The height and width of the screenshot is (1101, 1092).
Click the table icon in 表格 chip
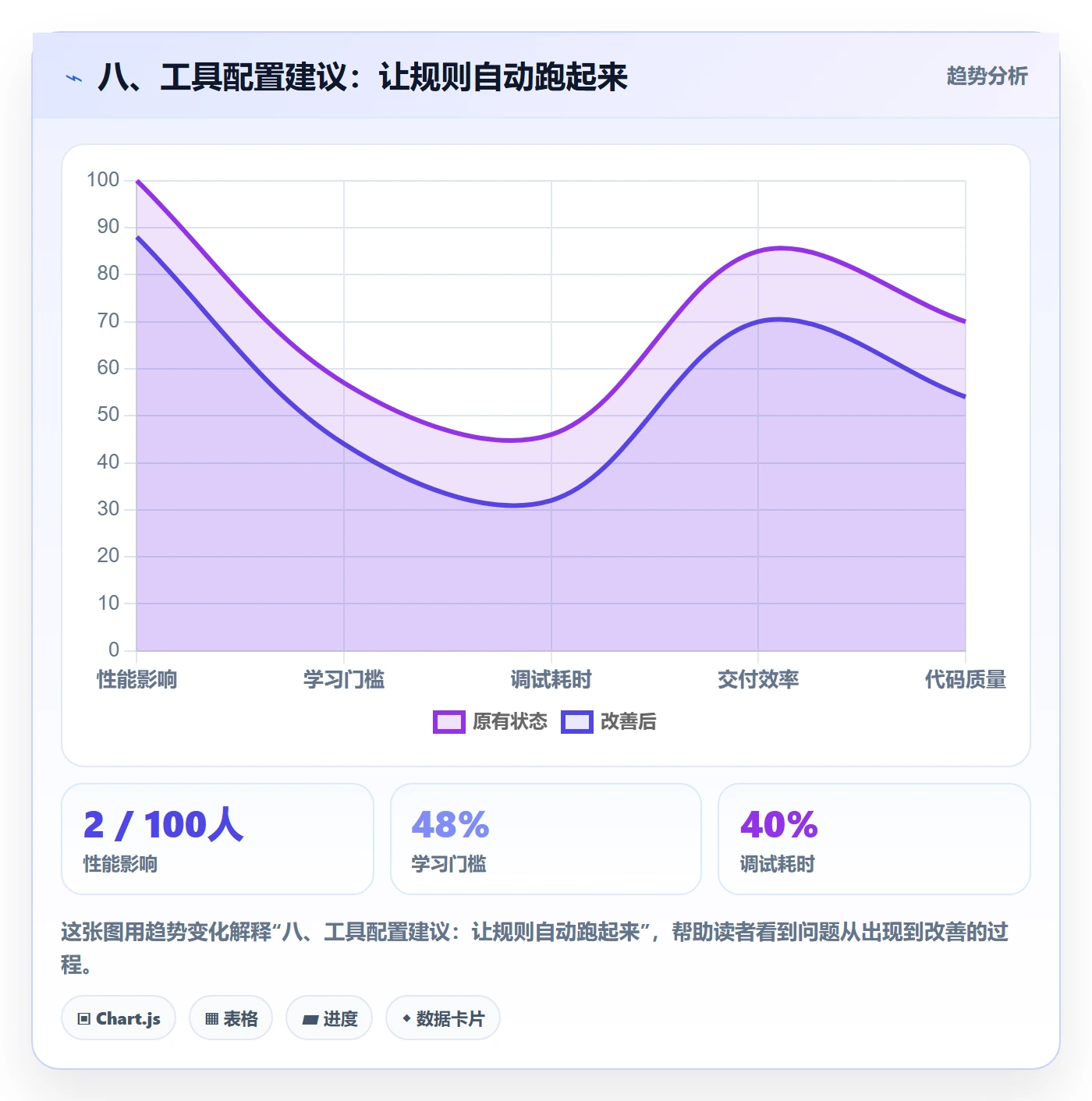(x=211, y=1018)
